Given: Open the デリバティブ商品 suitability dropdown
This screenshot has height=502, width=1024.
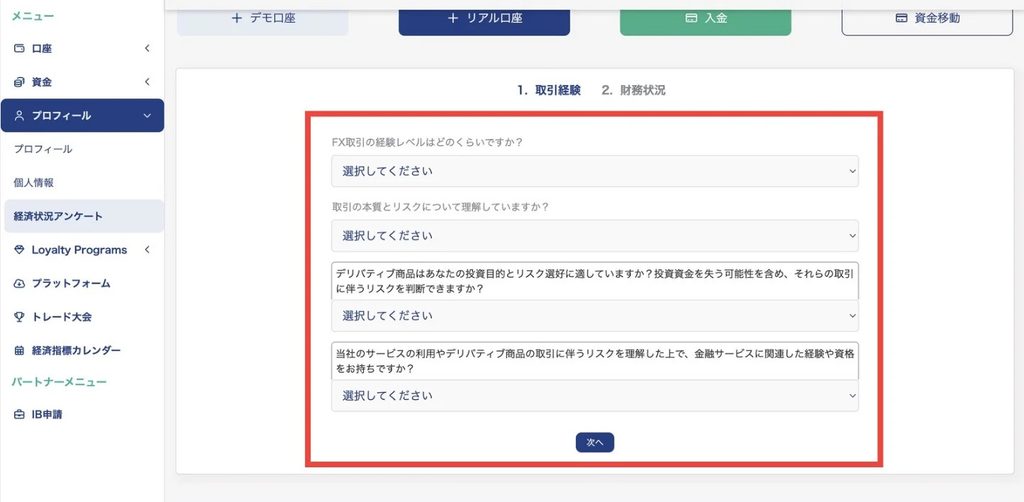Looking at the screenshot, I should click(595, 316).
